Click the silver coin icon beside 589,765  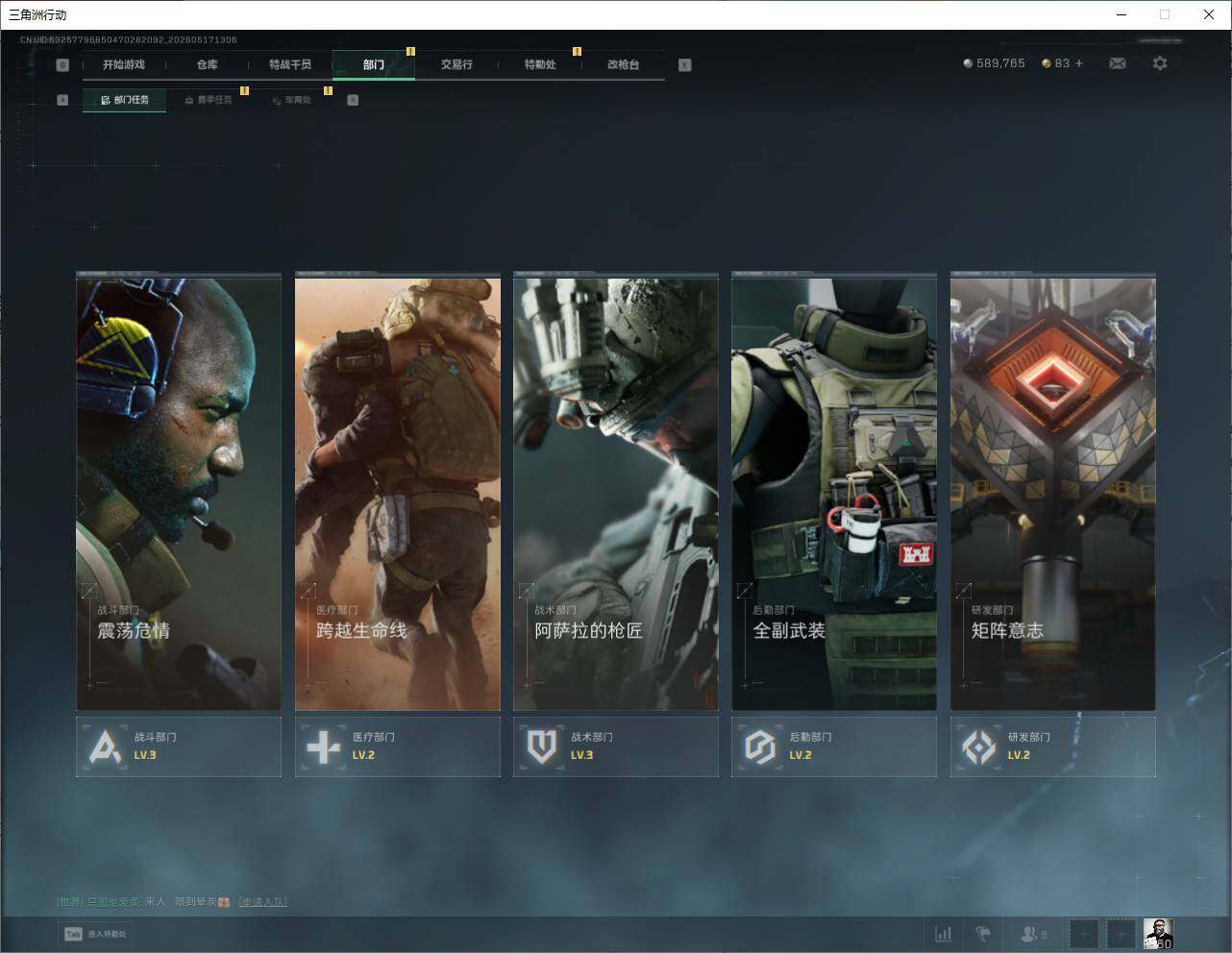(x=968, y=63)
